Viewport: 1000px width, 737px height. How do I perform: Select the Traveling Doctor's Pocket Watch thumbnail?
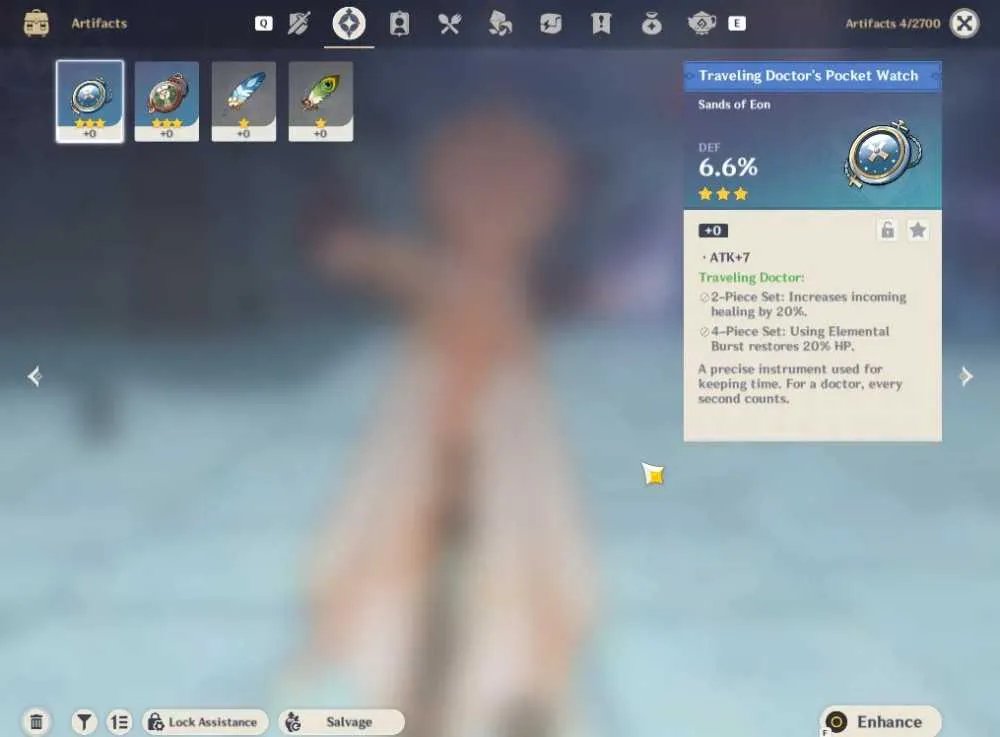pos(90,101)
